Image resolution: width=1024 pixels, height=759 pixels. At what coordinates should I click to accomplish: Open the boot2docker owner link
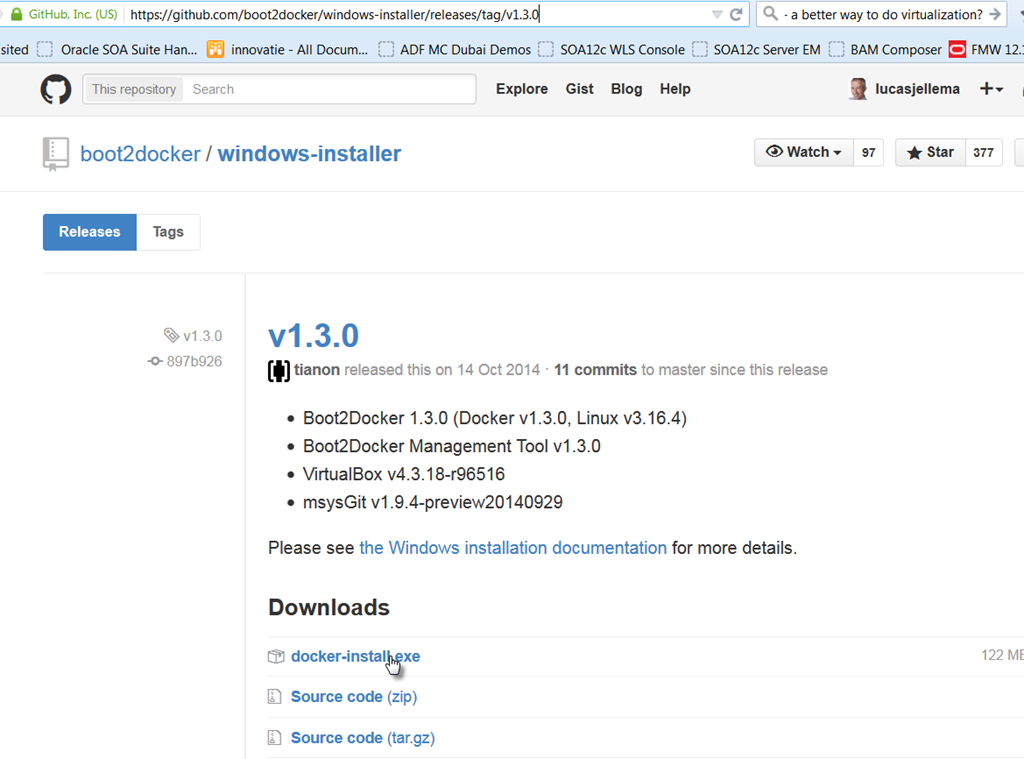click(x=140, y=154)
